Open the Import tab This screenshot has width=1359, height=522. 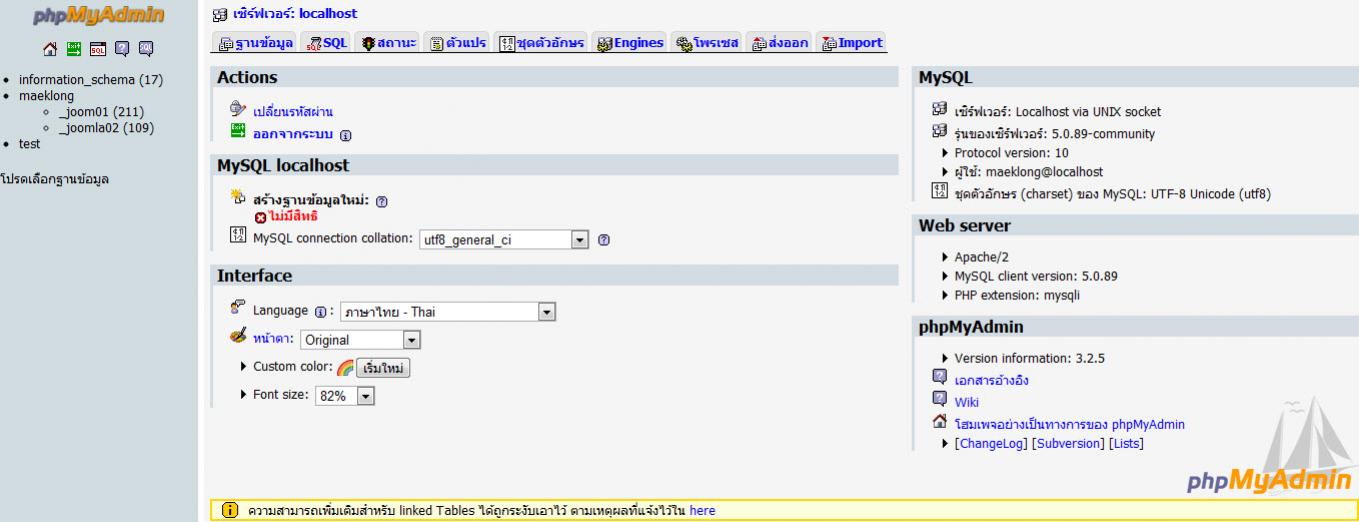(853, 43)
